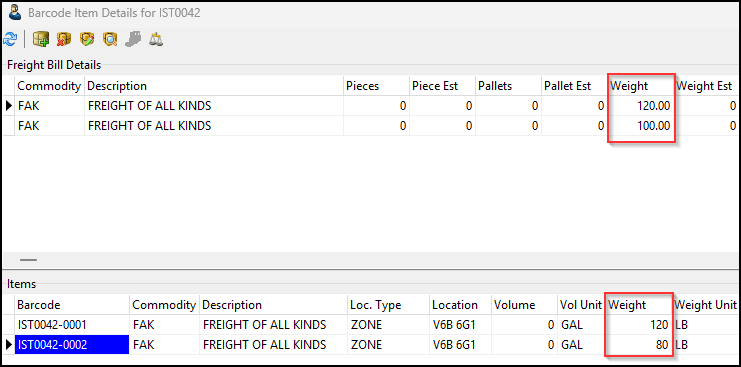Sort freight bill details by Description header
Viewport: 741px width, 367px height.
(214, 86)
